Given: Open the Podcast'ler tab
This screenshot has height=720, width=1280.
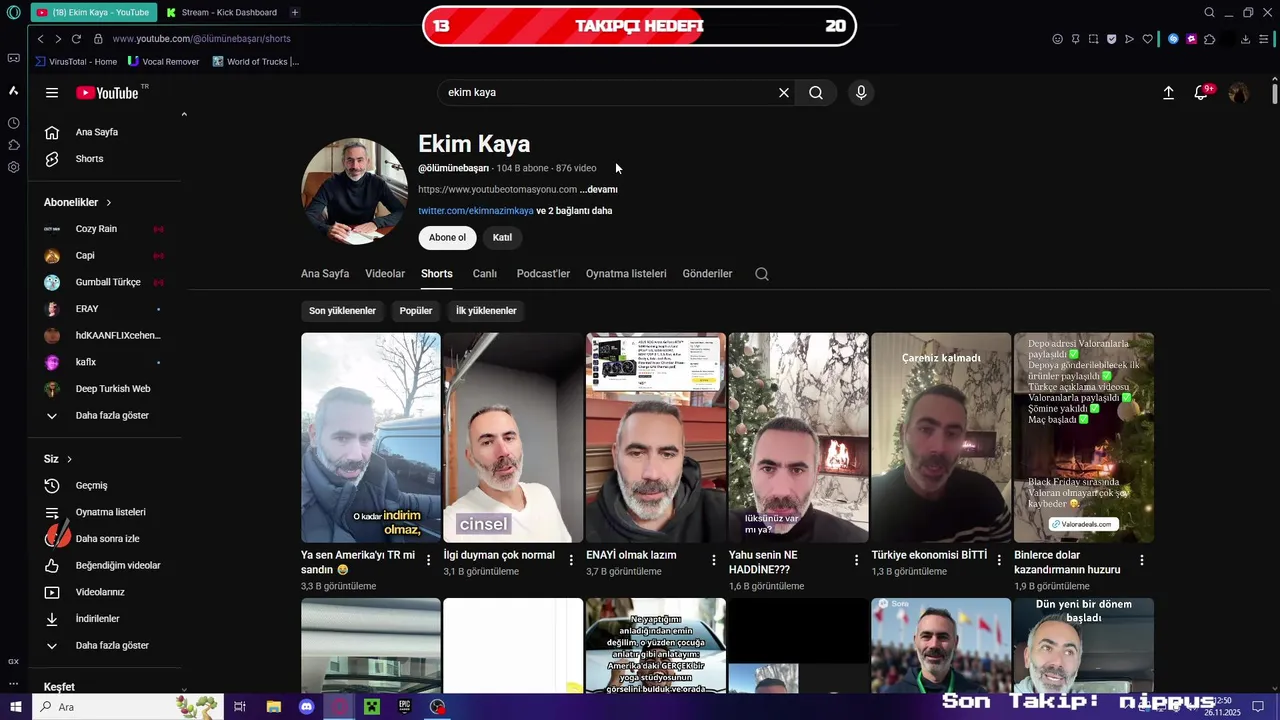Looking at the screenshot, I should point(543,274).
